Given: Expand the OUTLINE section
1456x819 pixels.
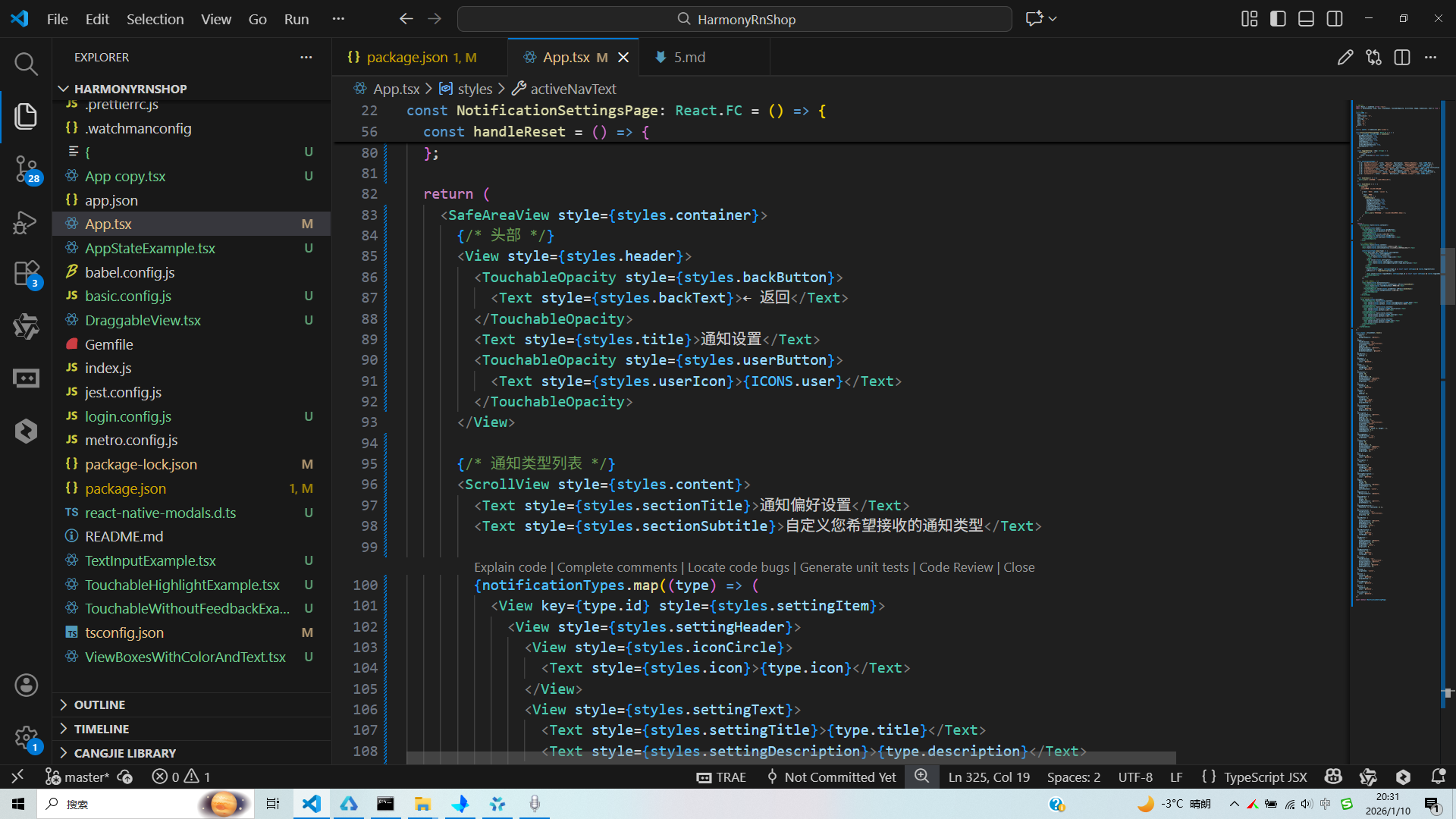Looking at the screenshot, I should point(99,704).
